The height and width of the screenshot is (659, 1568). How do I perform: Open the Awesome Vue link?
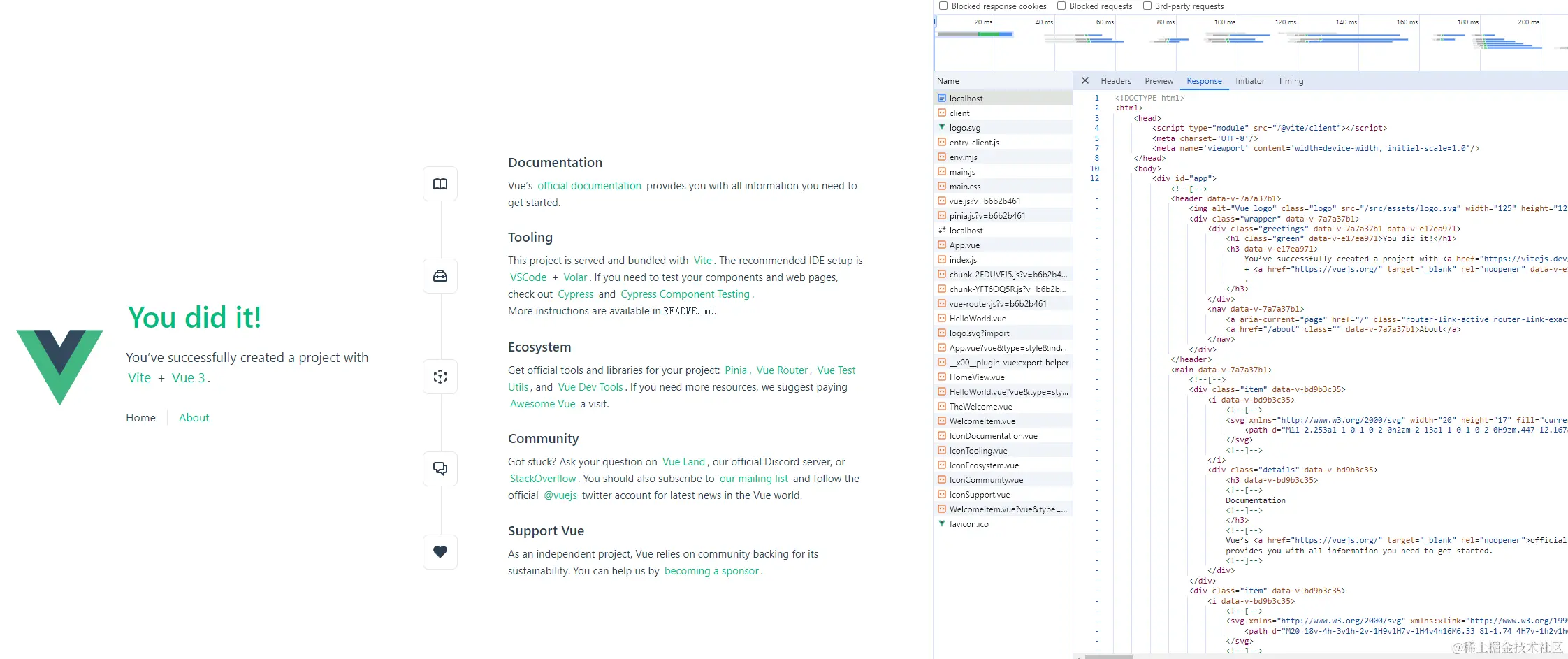542,404
